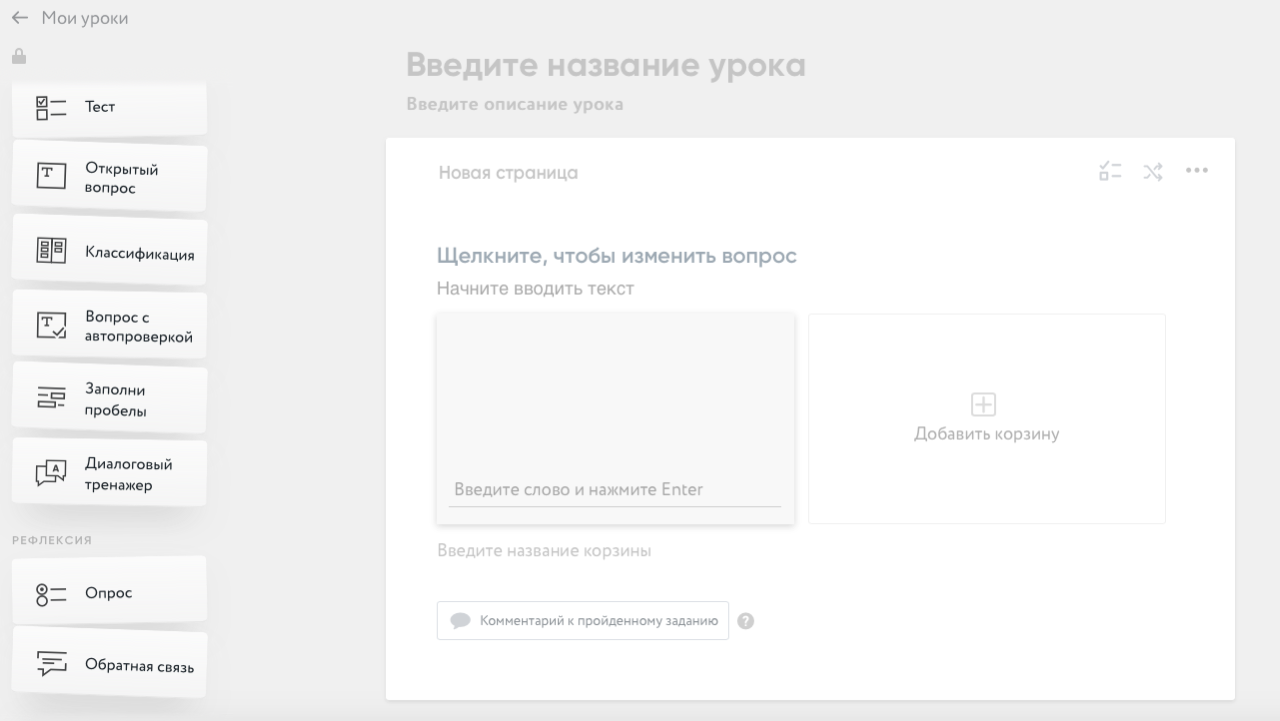1280x721 pixels.
Task: Click the lesson title Введите название урока
Action: (x=605, y=65)
